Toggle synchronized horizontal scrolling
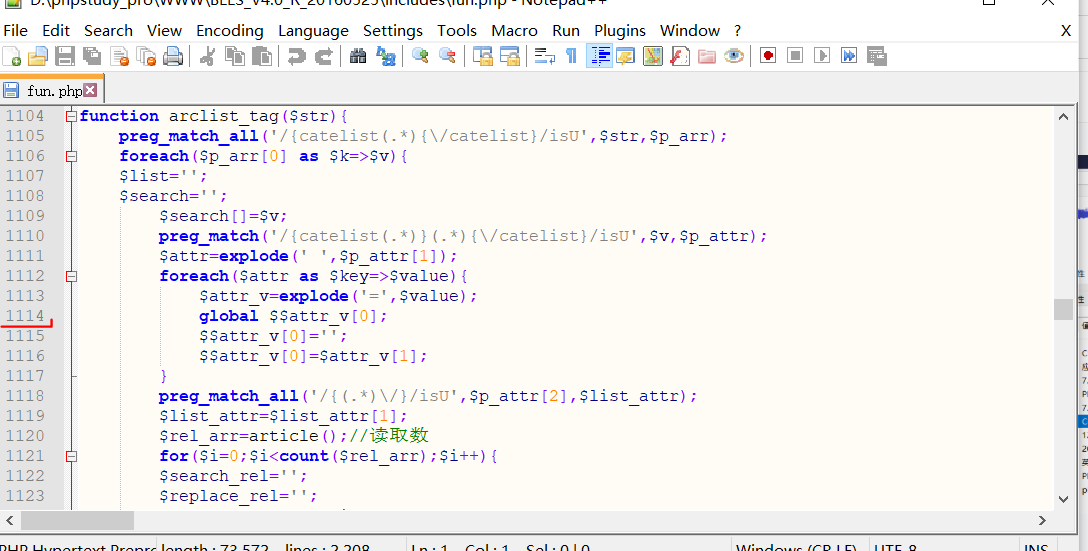Screen dimensions: 1088x551 tap(509, 56)
